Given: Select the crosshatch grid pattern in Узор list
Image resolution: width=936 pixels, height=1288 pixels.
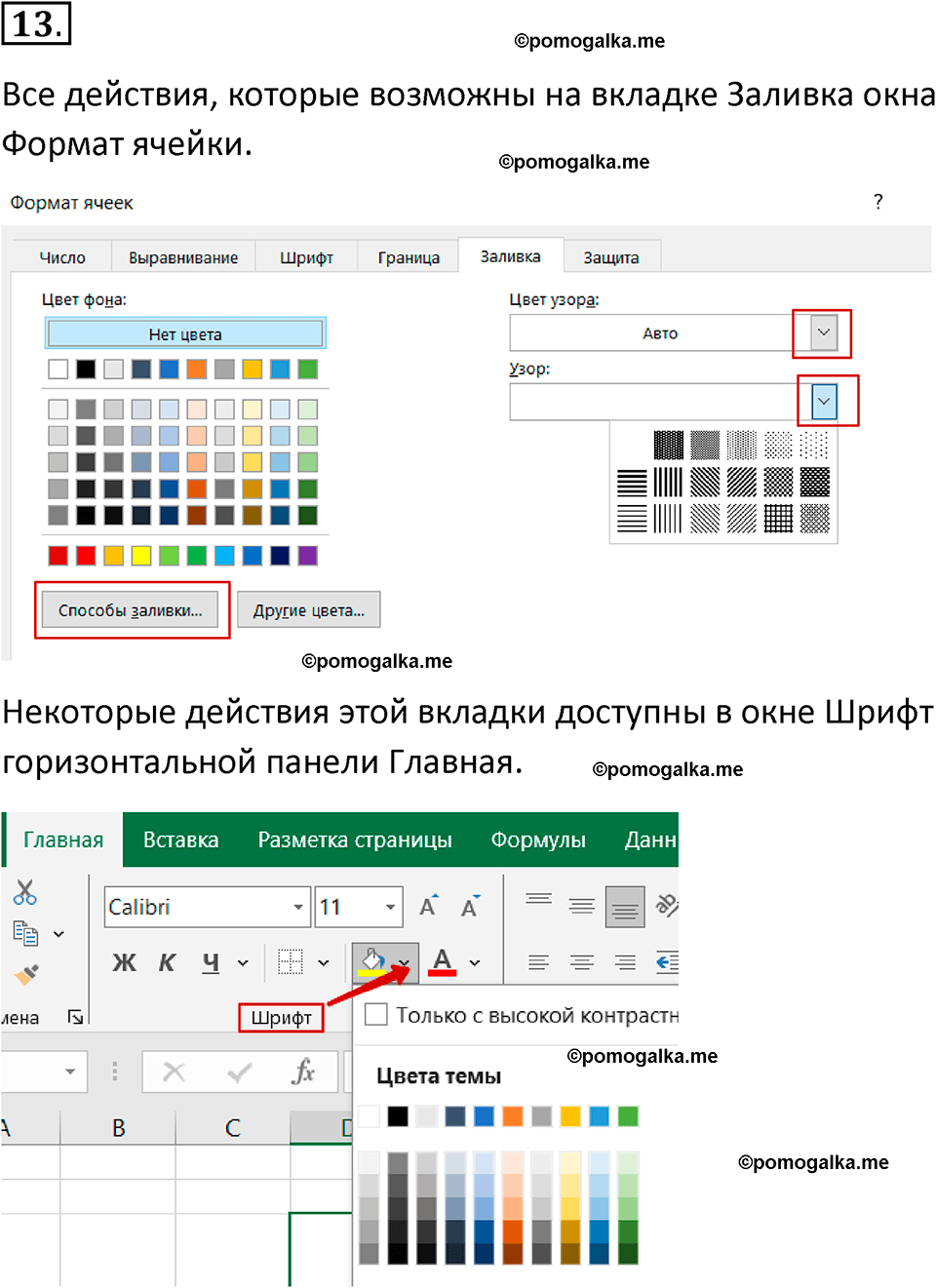Looking at the screenshot, I should point(778,519).
